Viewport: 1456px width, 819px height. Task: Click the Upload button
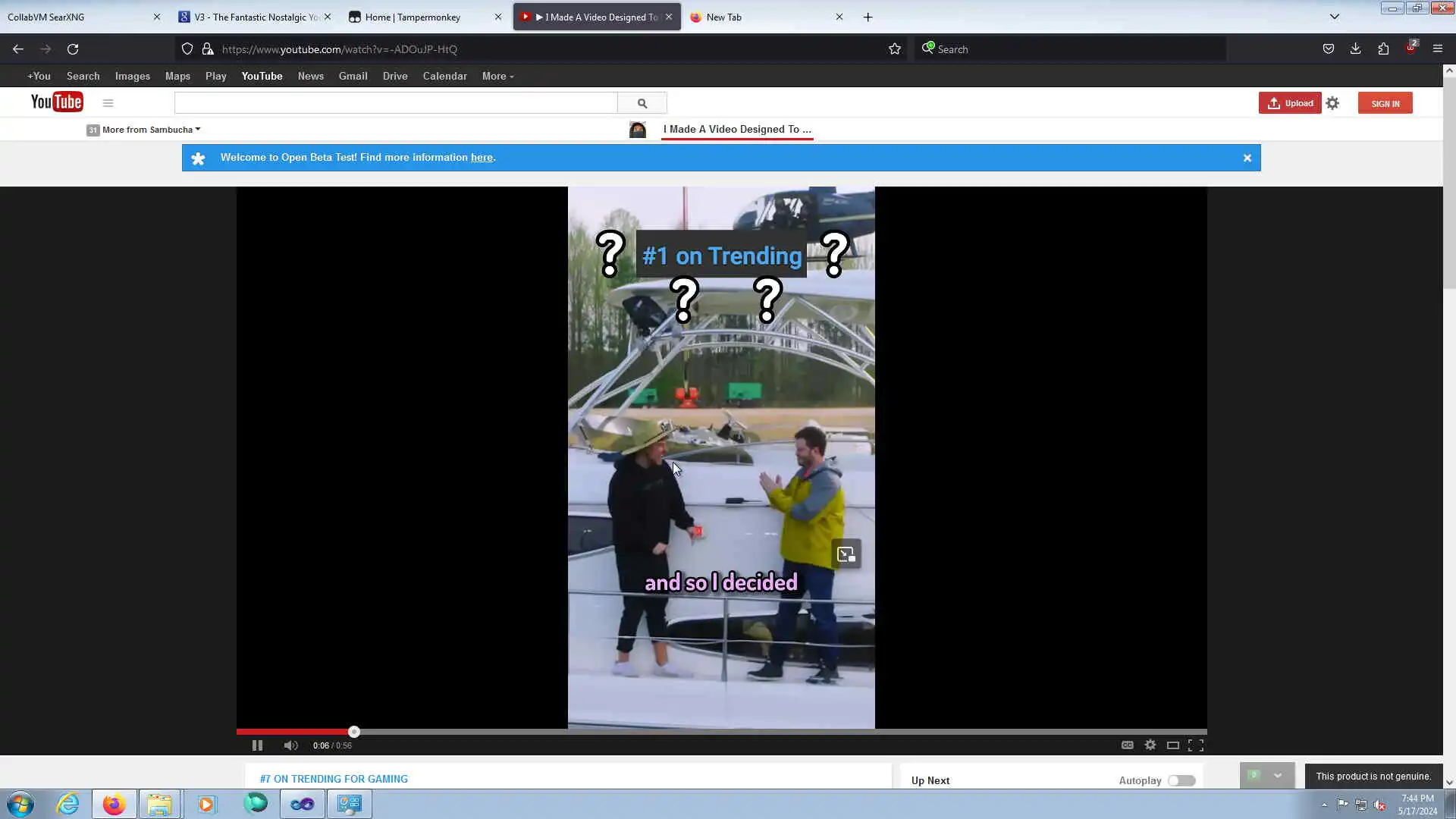[1290, 103]
